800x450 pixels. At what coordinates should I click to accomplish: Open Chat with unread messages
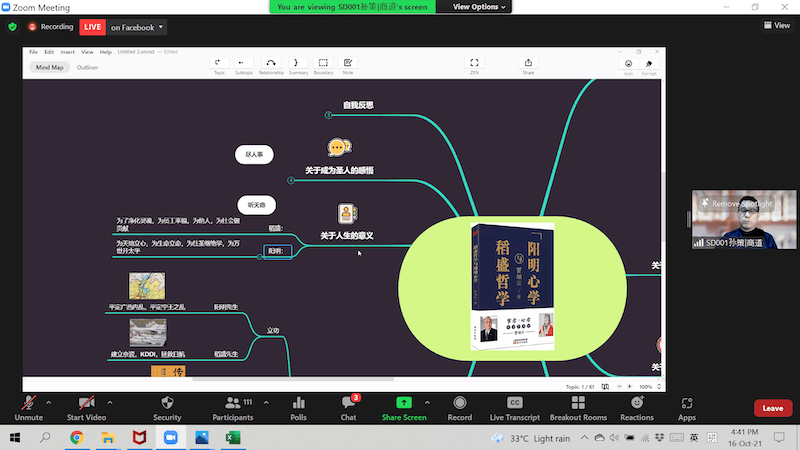348,406
